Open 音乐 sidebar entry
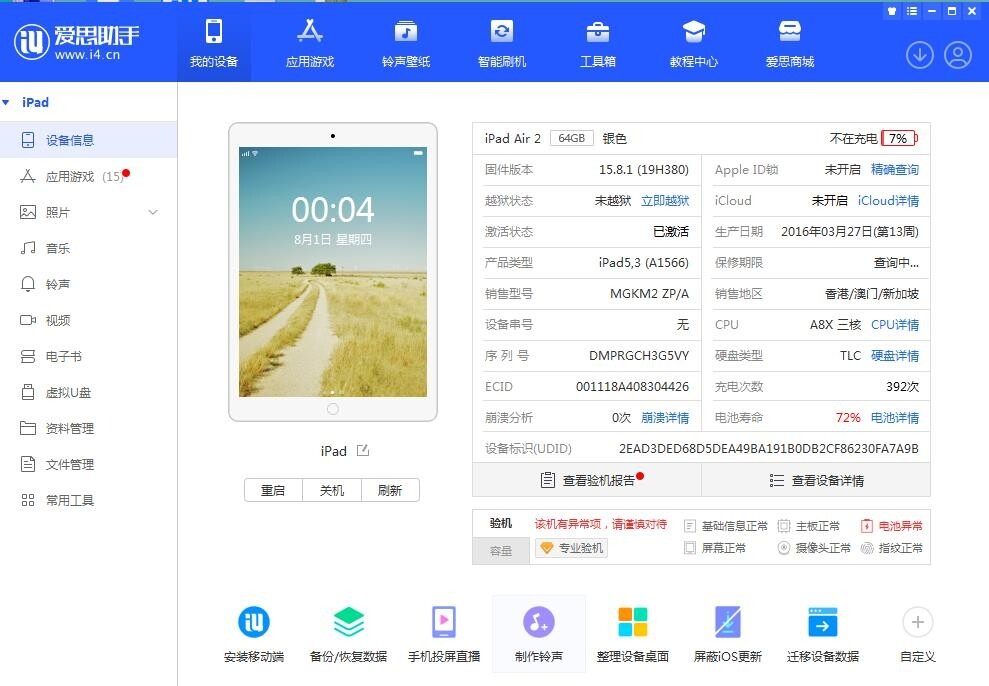 click(88, 248)
